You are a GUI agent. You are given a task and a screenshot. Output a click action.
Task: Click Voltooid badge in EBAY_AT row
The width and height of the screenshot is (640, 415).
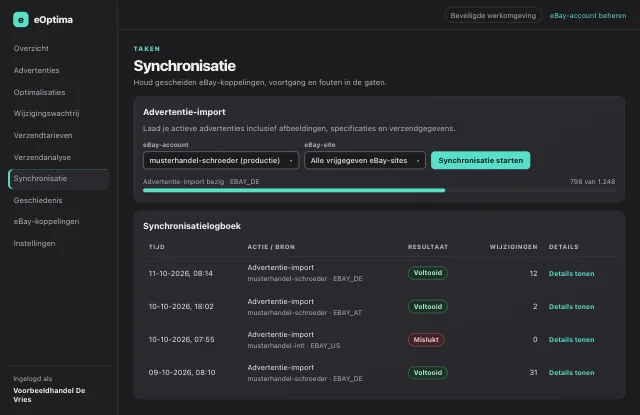coord(428,306)
